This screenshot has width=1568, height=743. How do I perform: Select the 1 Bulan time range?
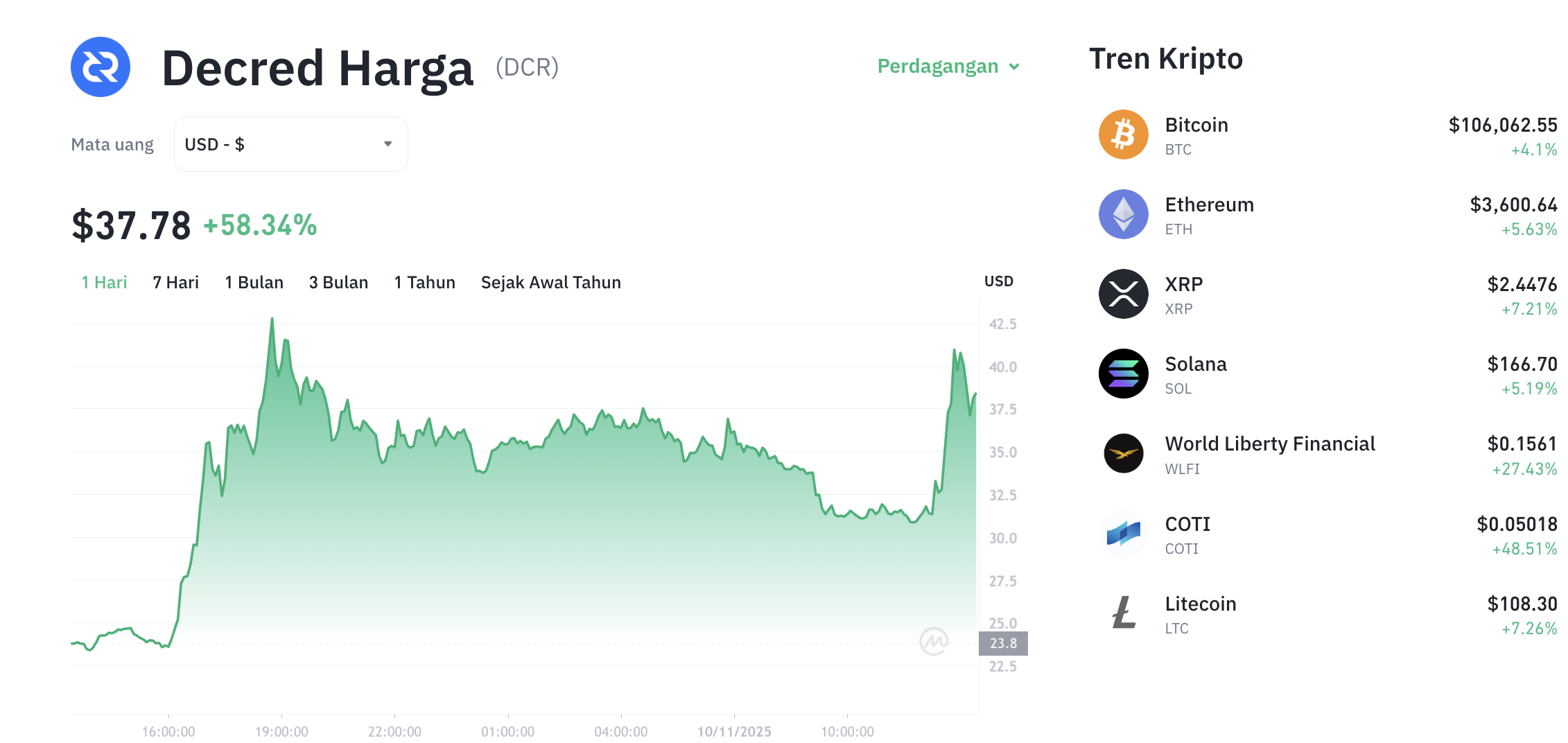254,282
